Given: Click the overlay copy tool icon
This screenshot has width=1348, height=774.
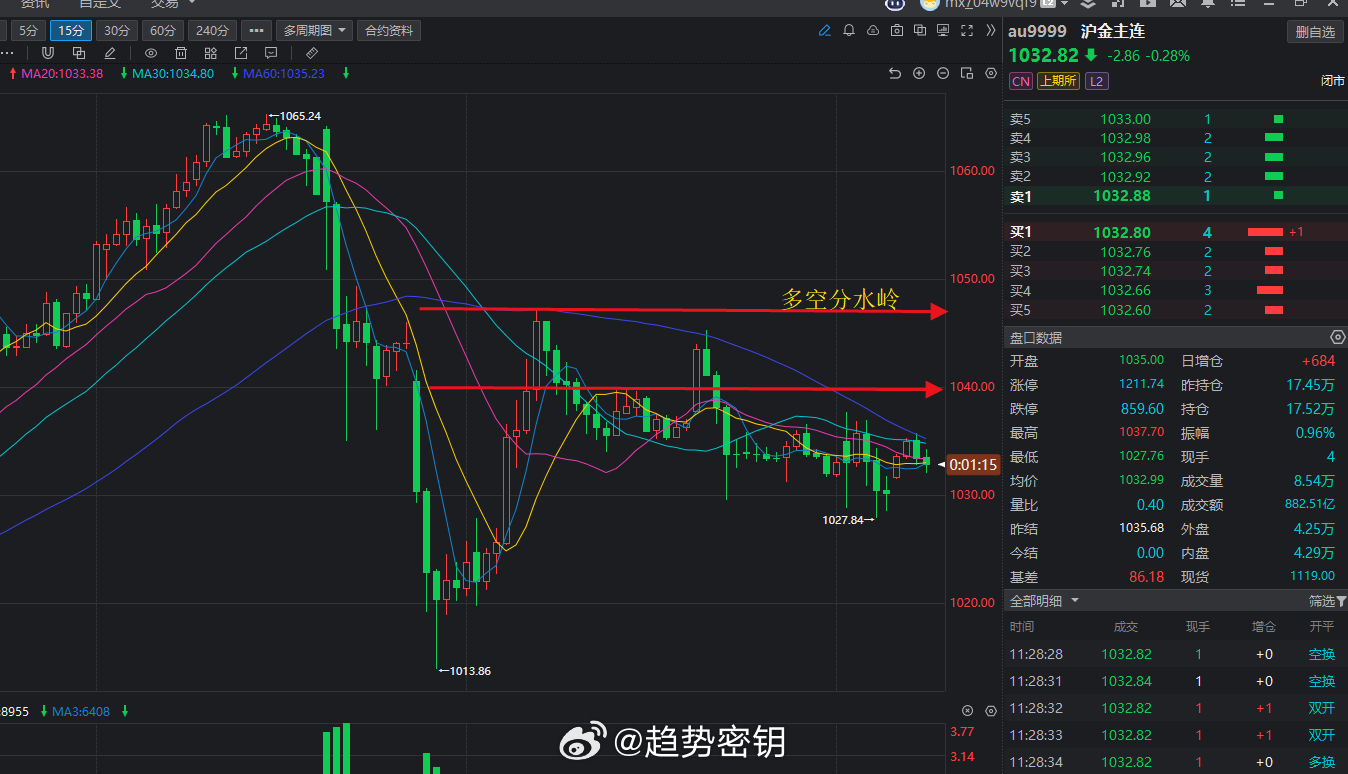Looking at the screenshot, I should [77, 53].
